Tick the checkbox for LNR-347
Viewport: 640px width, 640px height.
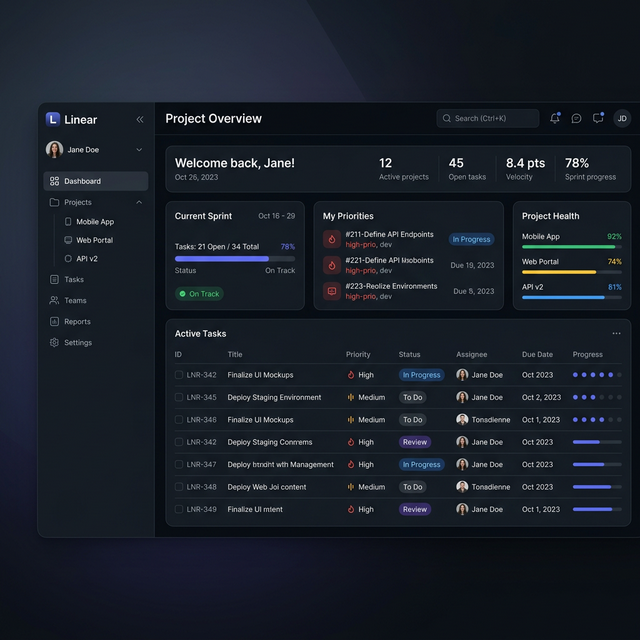(x=179, y=464)
